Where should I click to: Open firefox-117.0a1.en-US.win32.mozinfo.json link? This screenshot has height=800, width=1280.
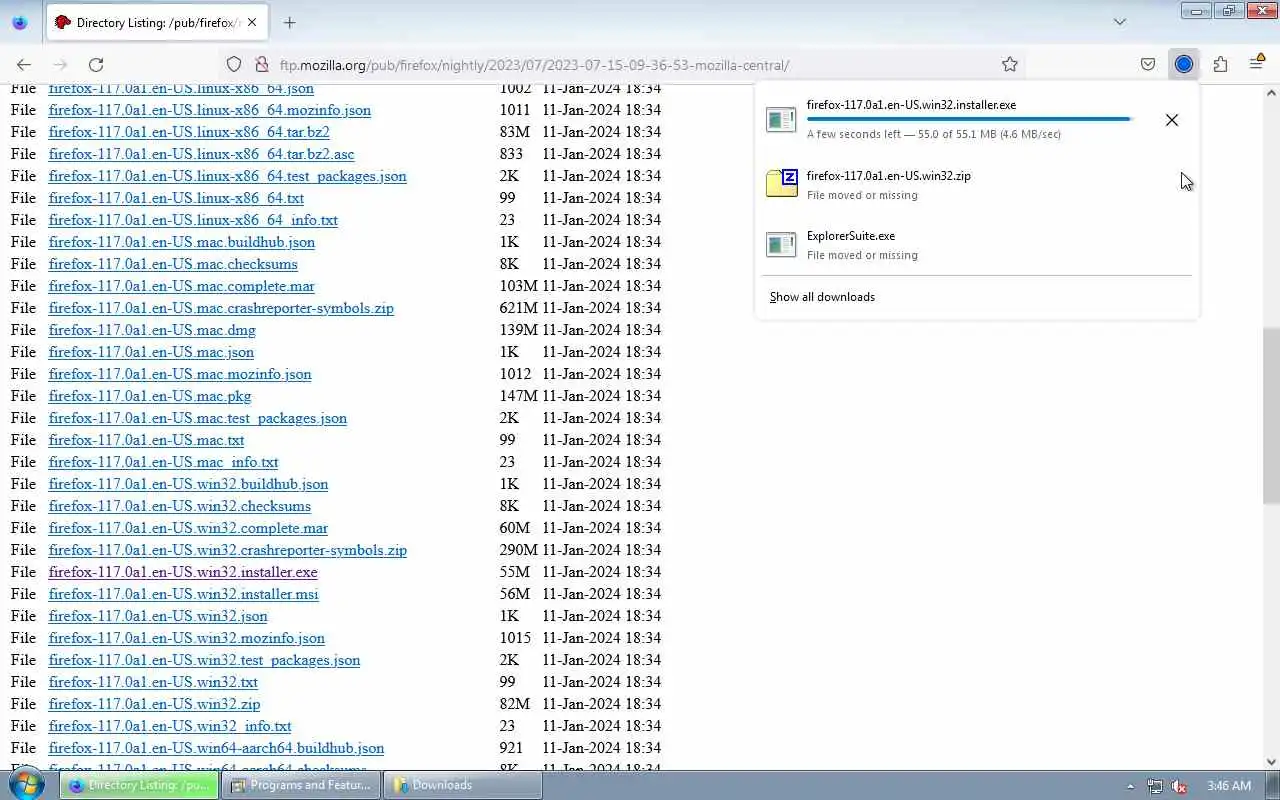[187, 638]
